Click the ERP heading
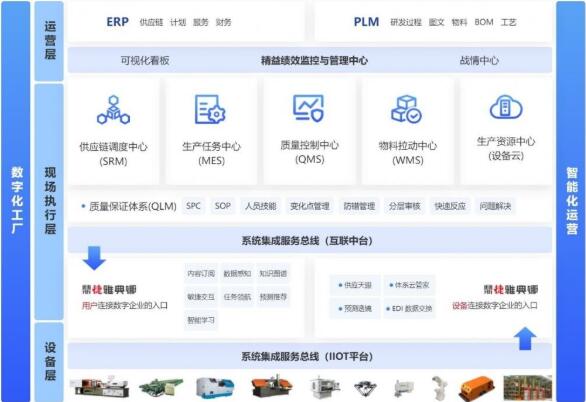 pyautogui.click(x=117, y=22)
